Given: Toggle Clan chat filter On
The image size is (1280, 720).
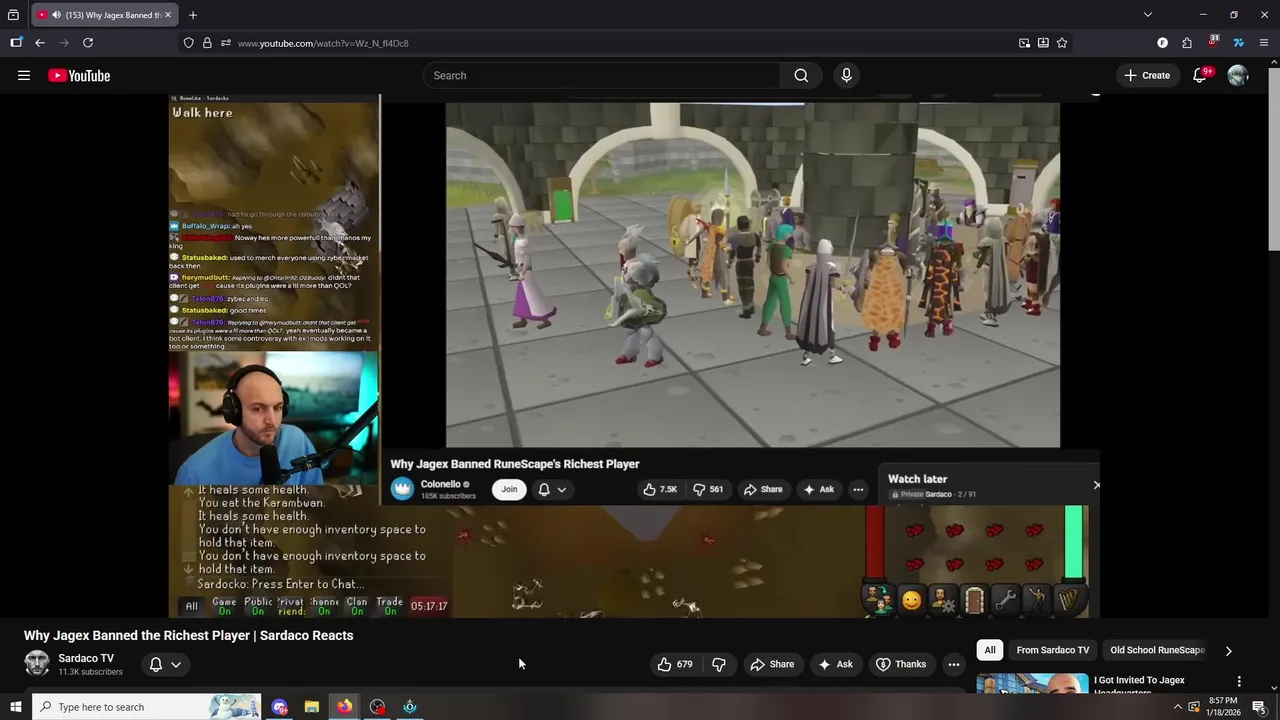Looking at the screenshot, I should coord(357,606).
